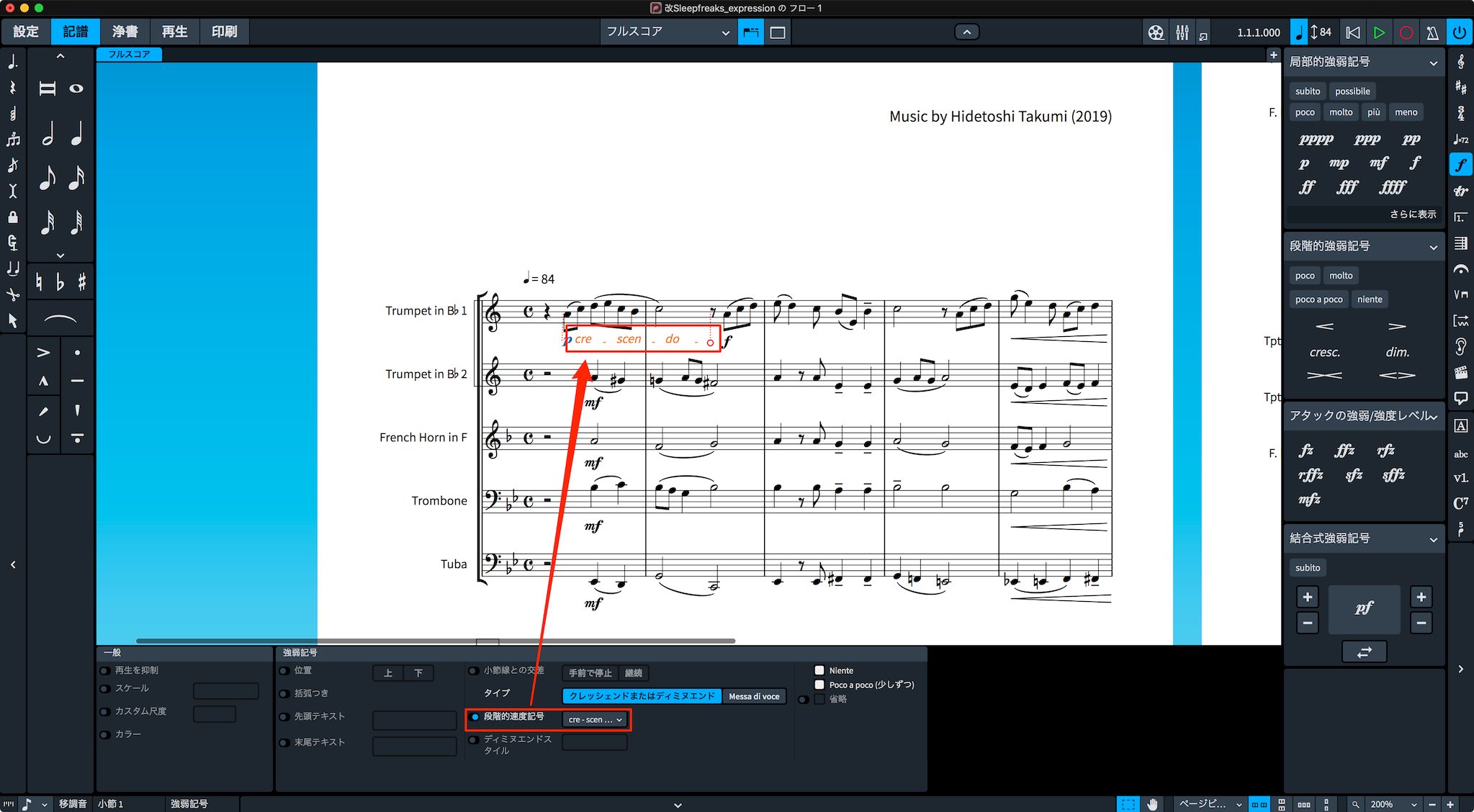This screenshot has height=812, width=1474.
Task: Toggle the カラー property switch
Action: pyautogui.click(x=105, y=735)
